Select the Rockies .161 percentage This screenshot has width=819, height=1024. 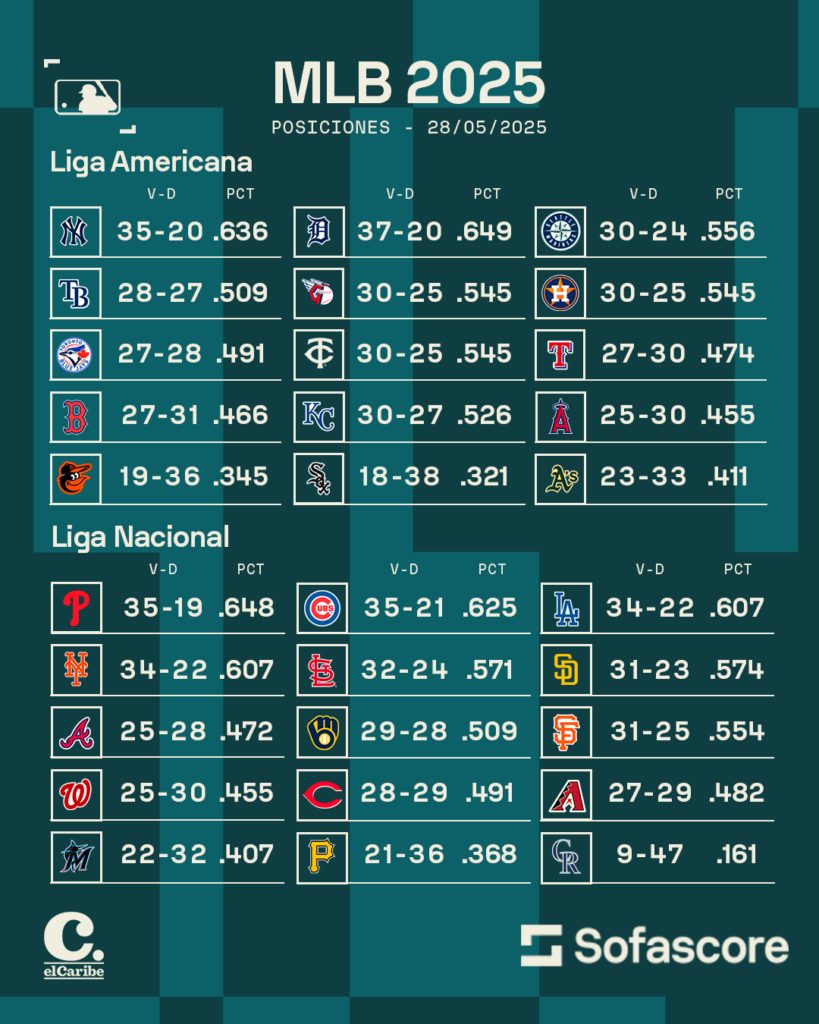[x=737, y=854]
